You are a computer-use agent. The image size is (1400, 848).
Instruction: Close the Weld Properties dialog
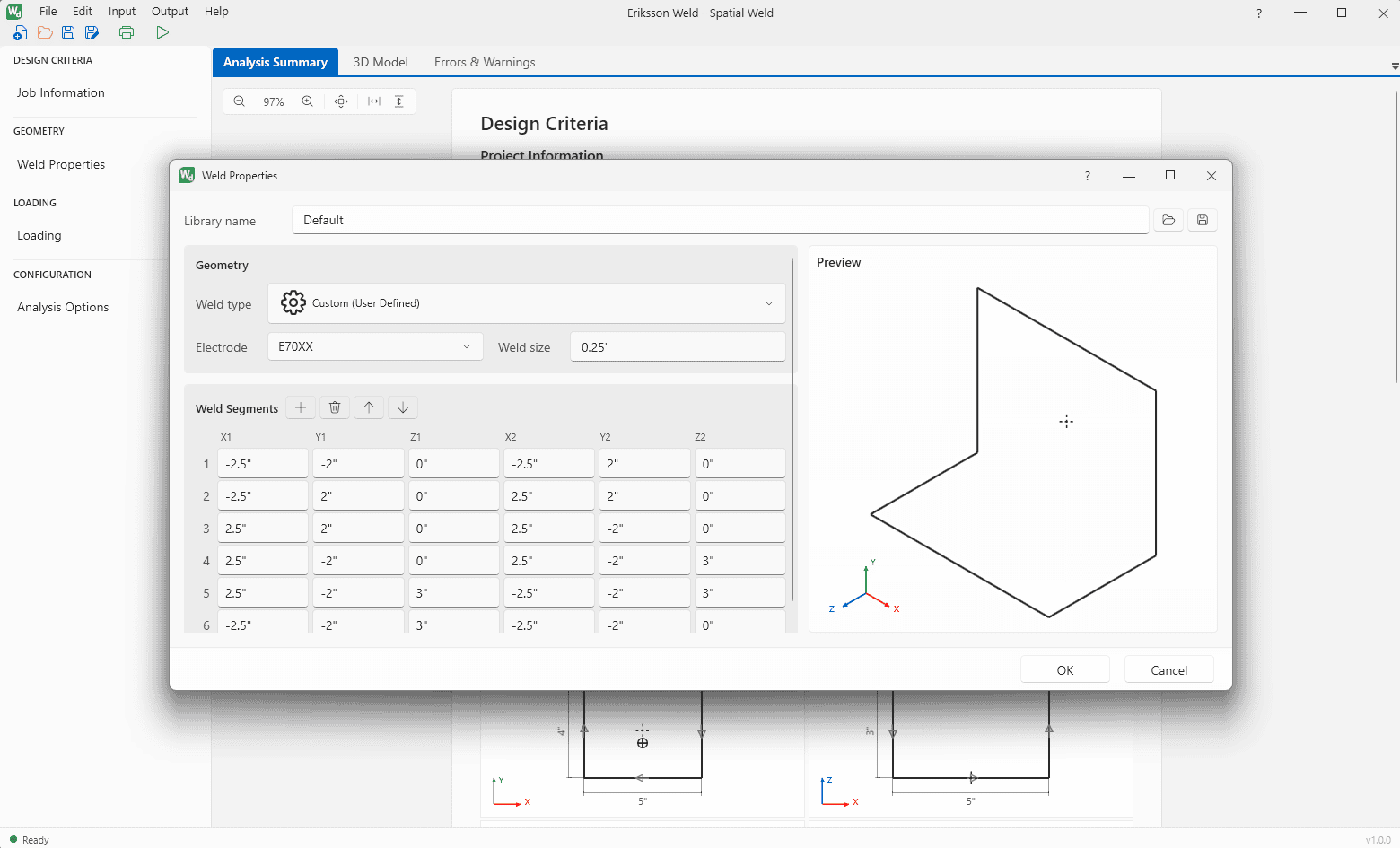point(1212,176)
